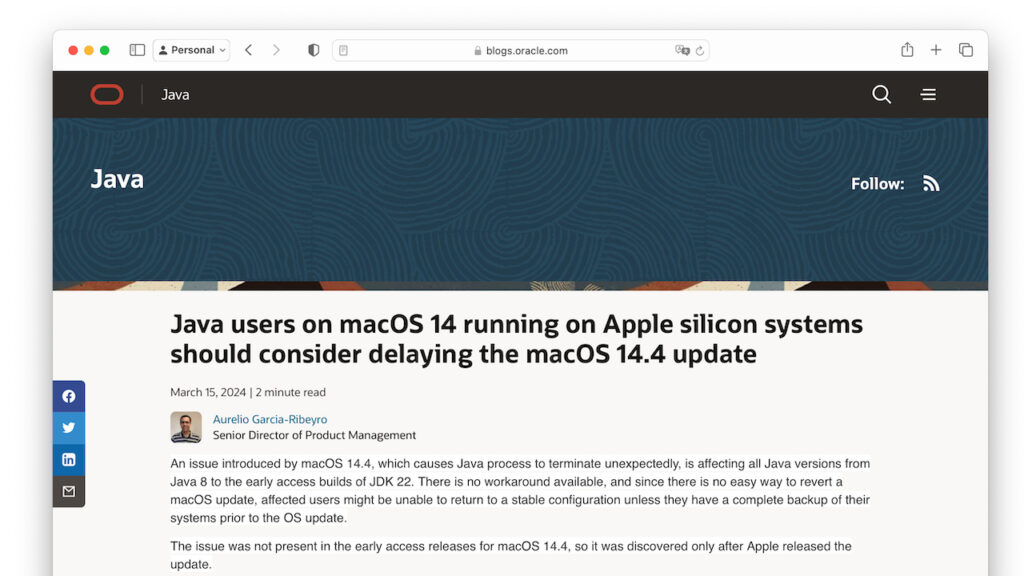Viewport: 1024px width, 576px height.
Task: Open the hamburger navigation menu
Action: coord(928,94)
